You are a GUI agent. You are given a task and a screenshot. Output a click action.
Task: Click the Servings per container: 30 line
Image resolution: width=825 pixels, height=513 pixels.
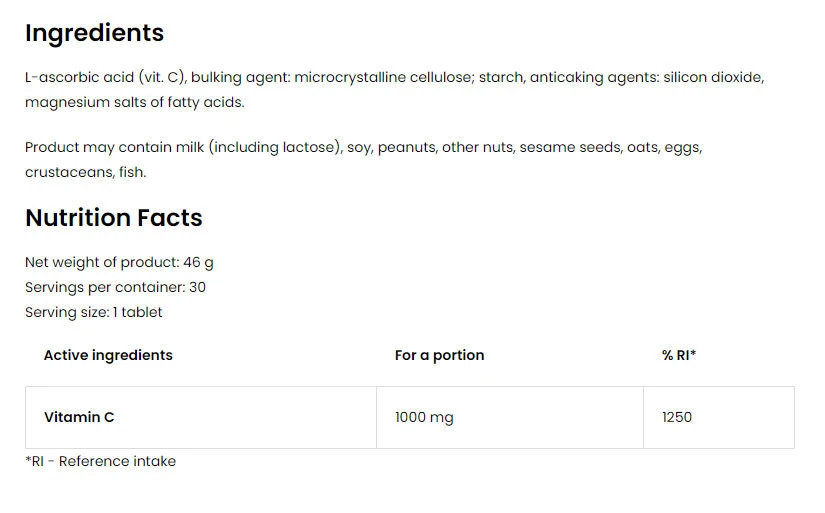point(115,287)
